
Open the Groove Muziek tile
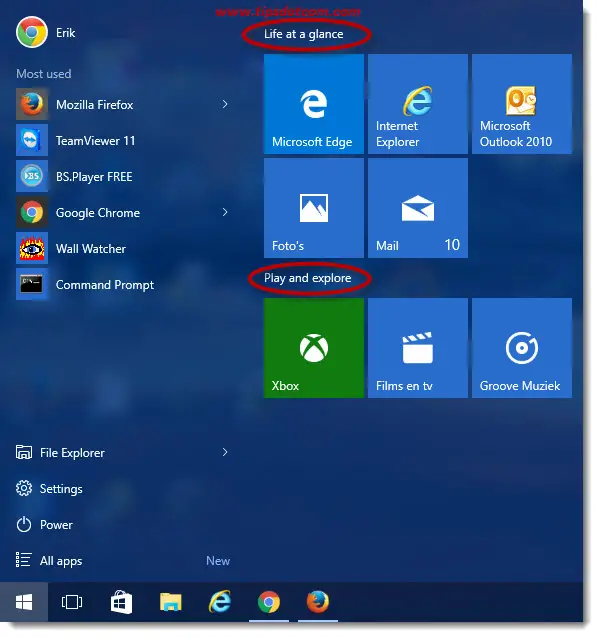pos(522,348)
